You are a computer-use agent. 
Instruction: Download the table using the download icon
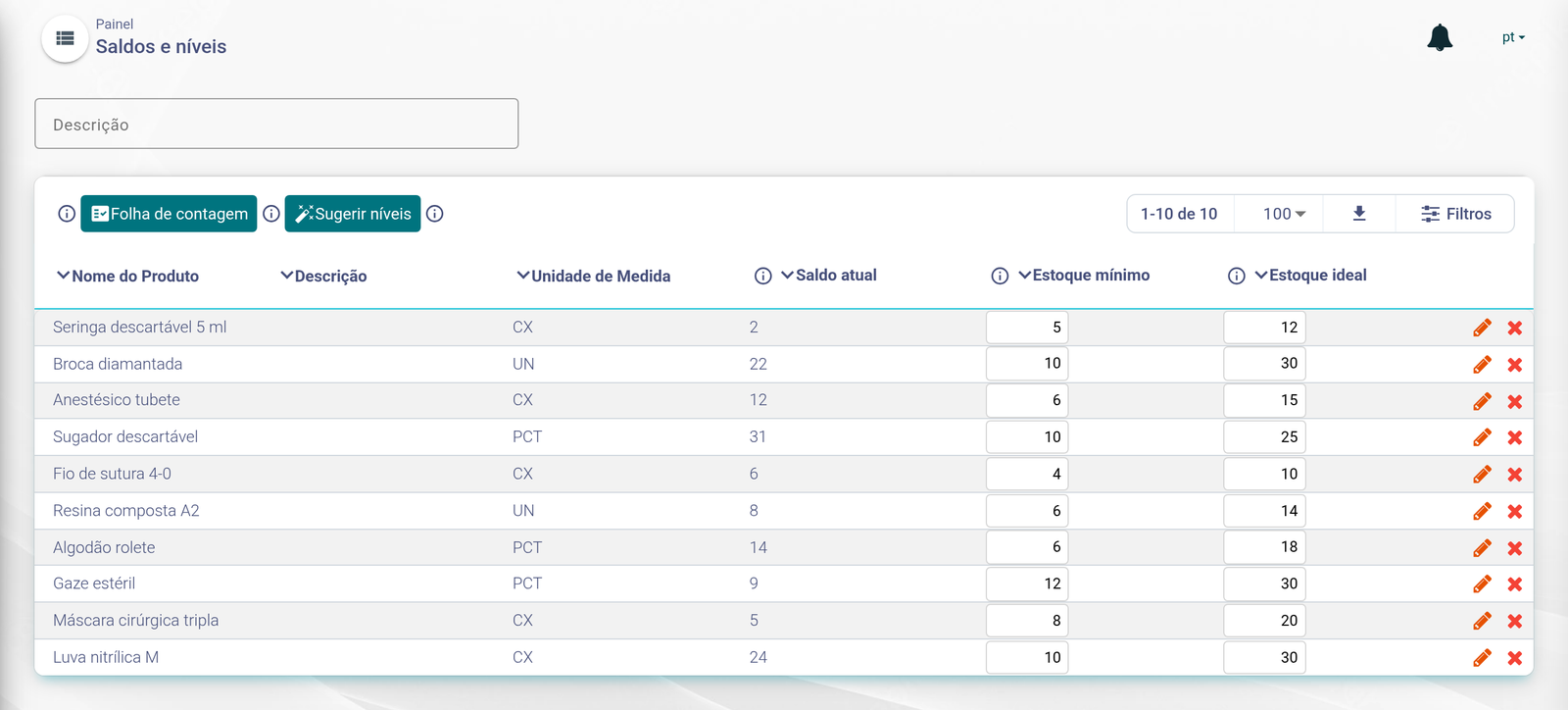pos(1359,213)
